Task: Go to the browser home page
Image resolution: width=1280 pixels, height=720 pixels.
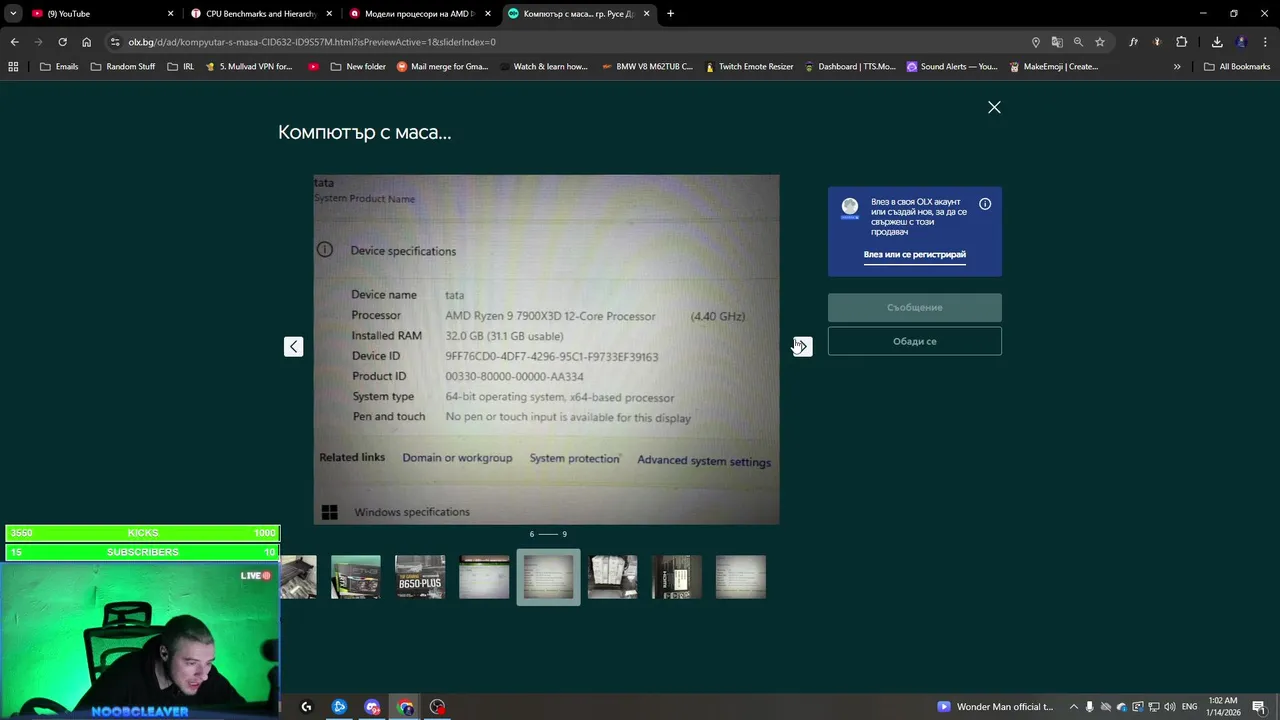Action: click(x=86, y=42)
